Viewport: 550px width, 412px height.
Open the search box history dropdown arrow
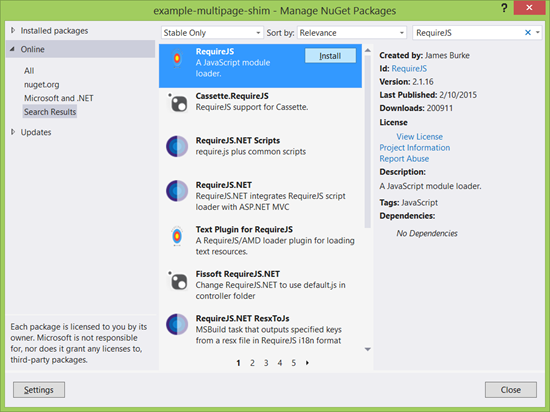(537, 33)
